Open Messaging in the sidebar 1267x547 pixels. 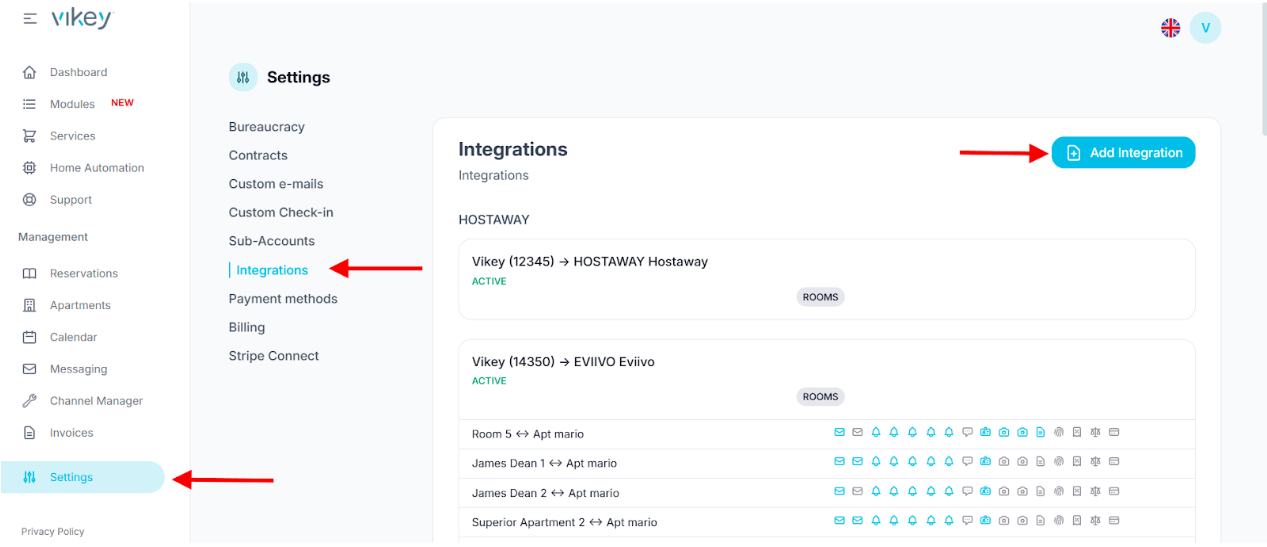tap(78, 369)
